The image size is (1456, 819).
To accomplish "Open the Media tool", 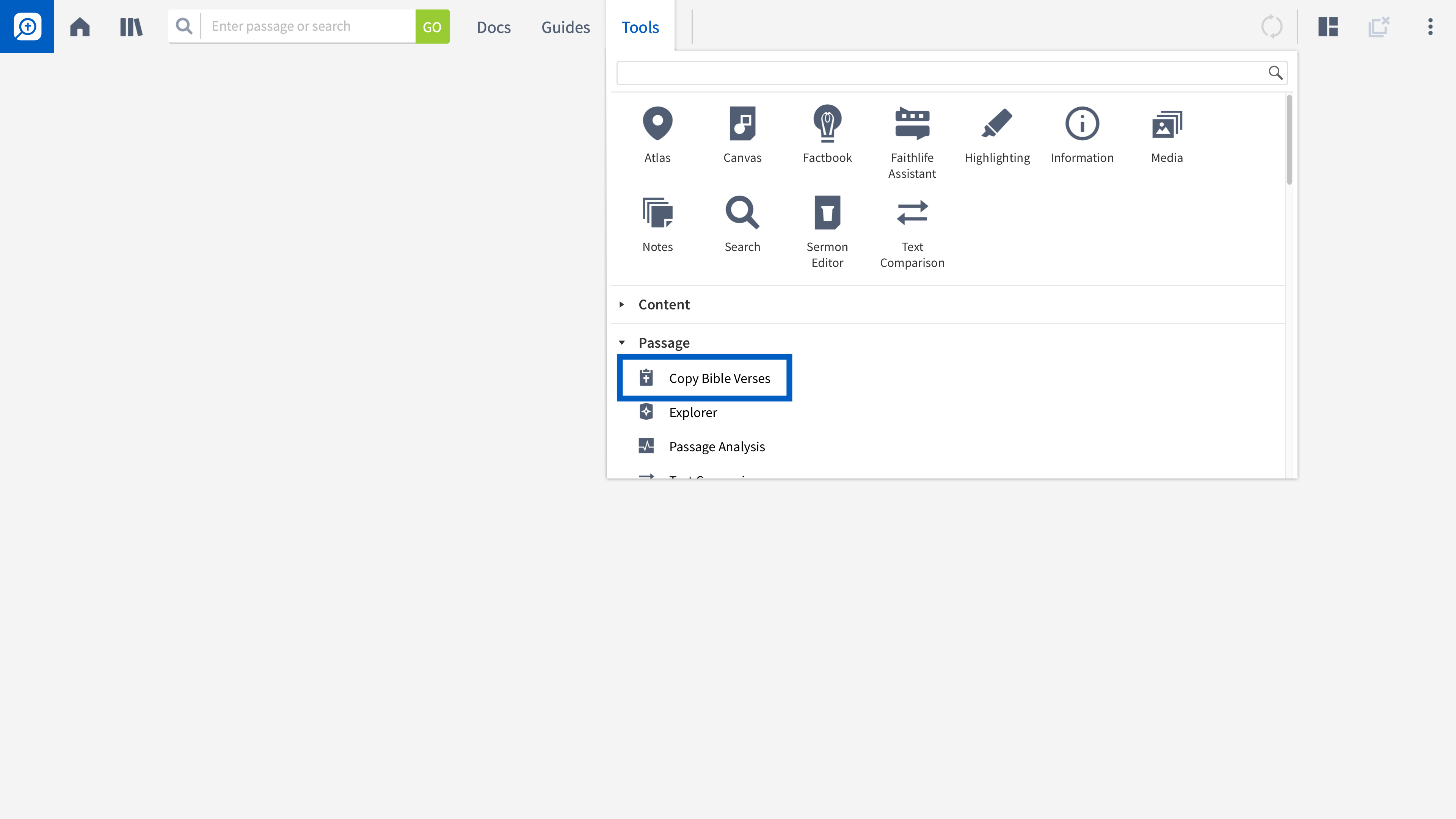I will click(1167, 134).
